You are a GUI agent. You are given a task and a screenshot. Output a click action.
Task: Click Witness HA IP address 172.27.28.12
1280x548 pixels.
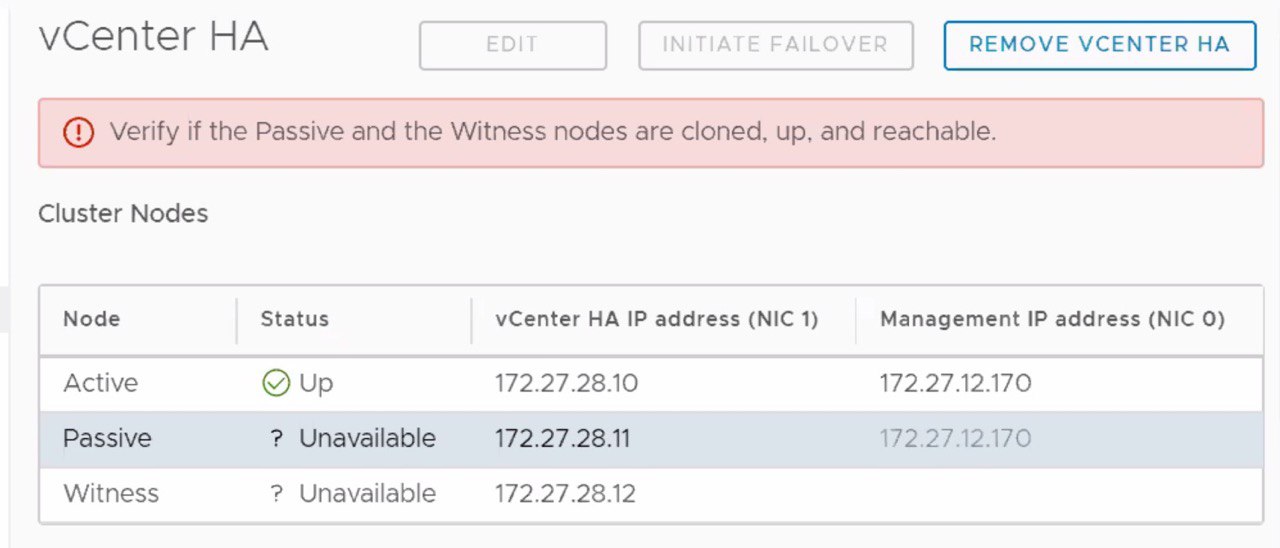pos(565,494)
